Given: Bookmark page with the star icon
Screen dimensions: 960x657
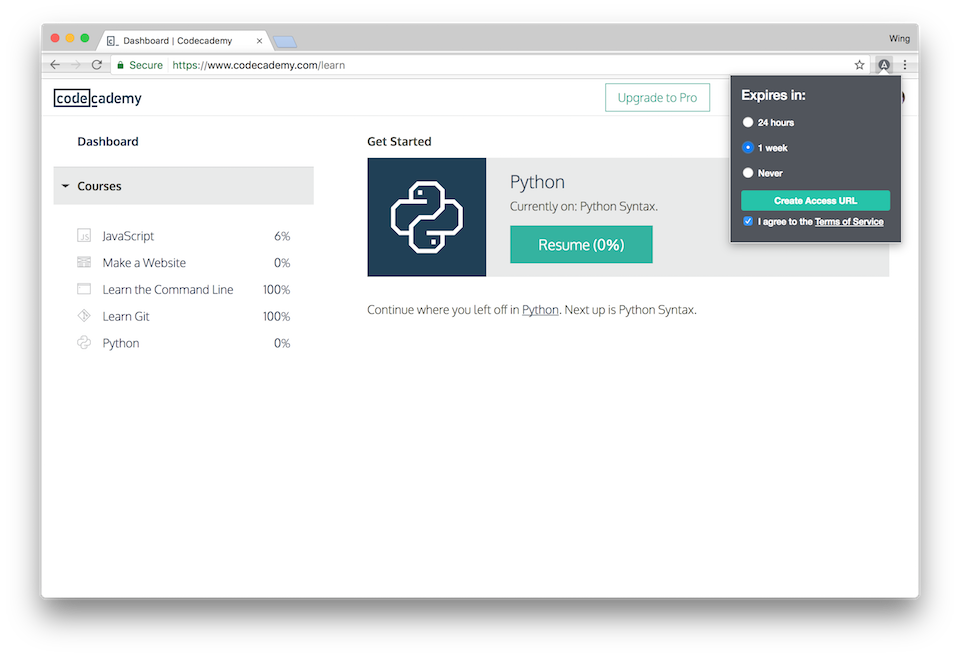Looking at the screenshot, I should (860, 65).
